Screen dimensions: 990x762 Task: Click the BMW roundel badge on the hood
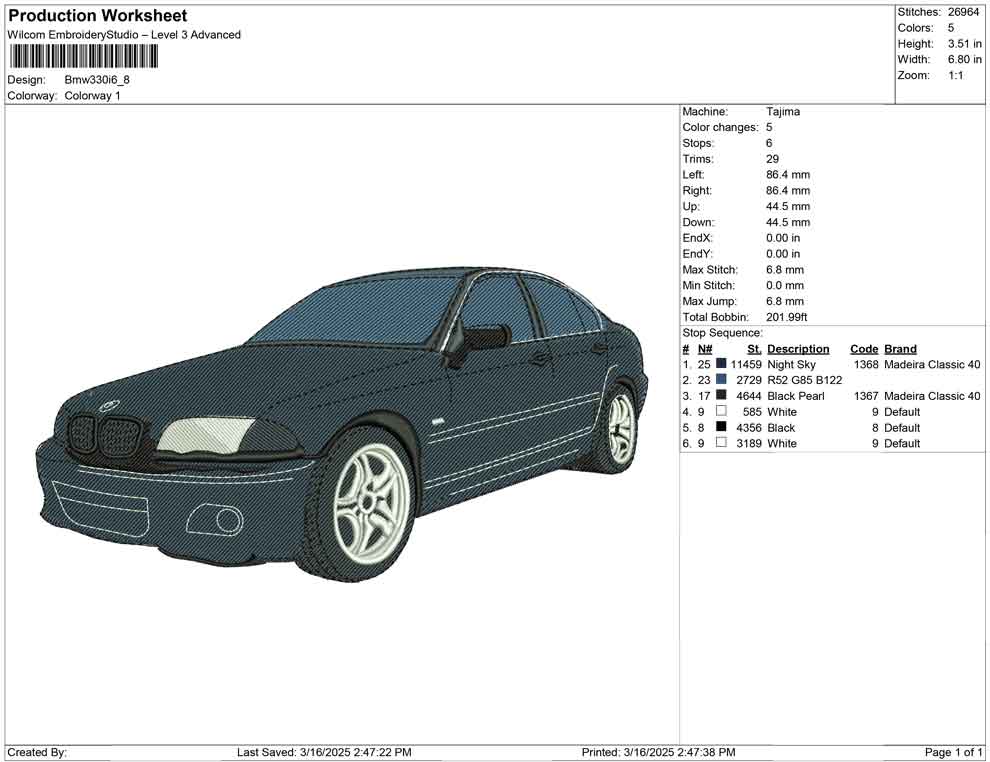point(108,405)
